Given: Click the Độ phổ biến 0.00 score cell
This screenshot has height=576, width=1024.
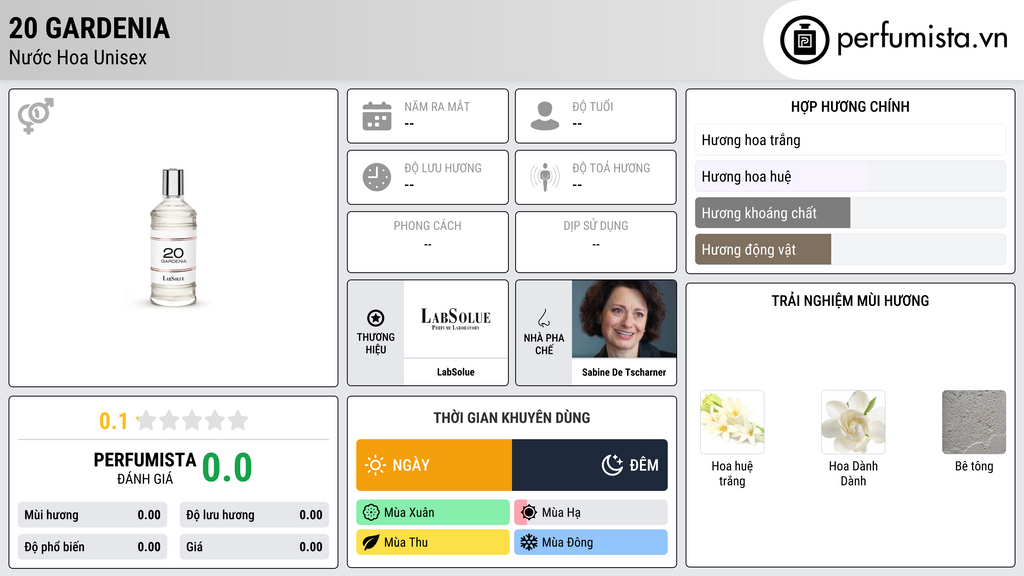Looking at the screenshot, I should click(92, 547).
